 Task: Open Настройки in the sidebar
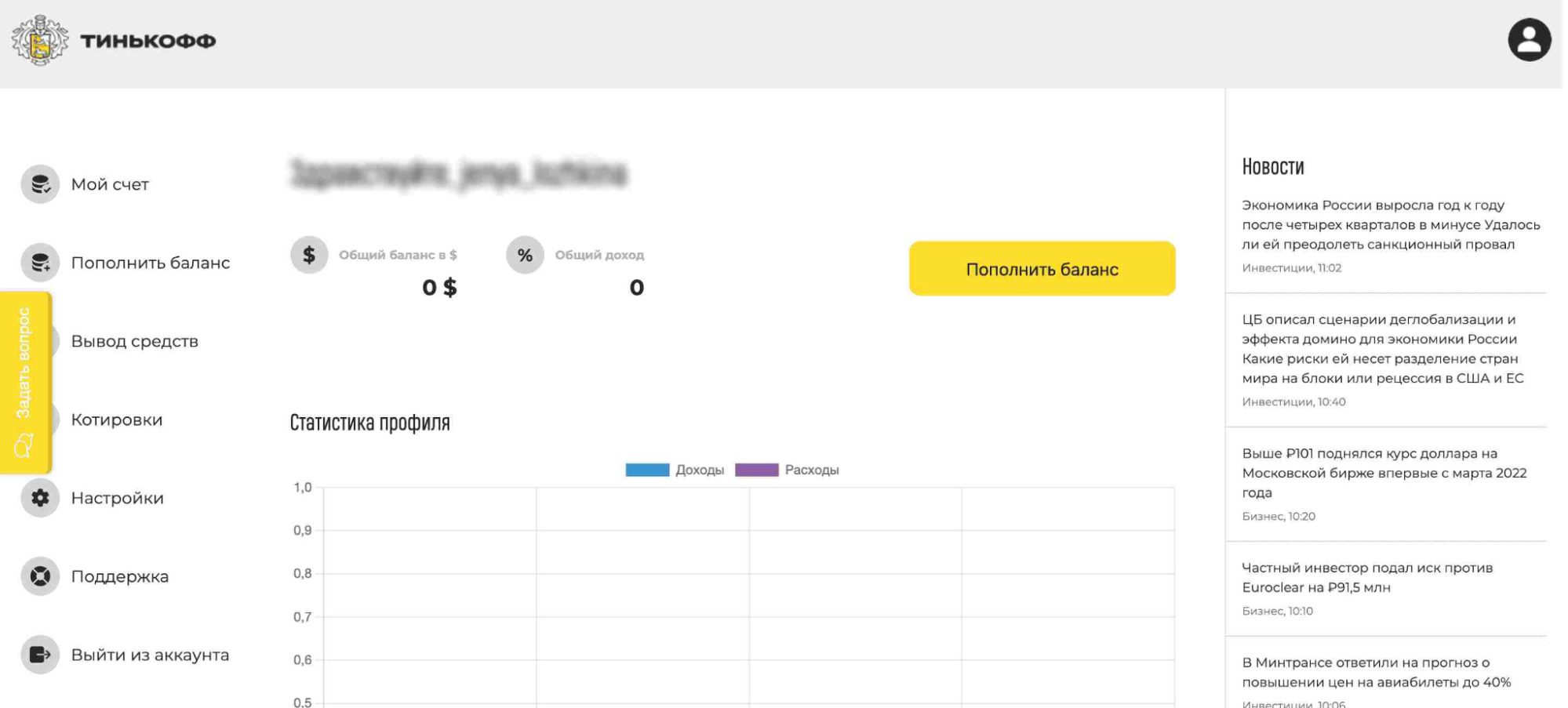click(x=118, y=498)
